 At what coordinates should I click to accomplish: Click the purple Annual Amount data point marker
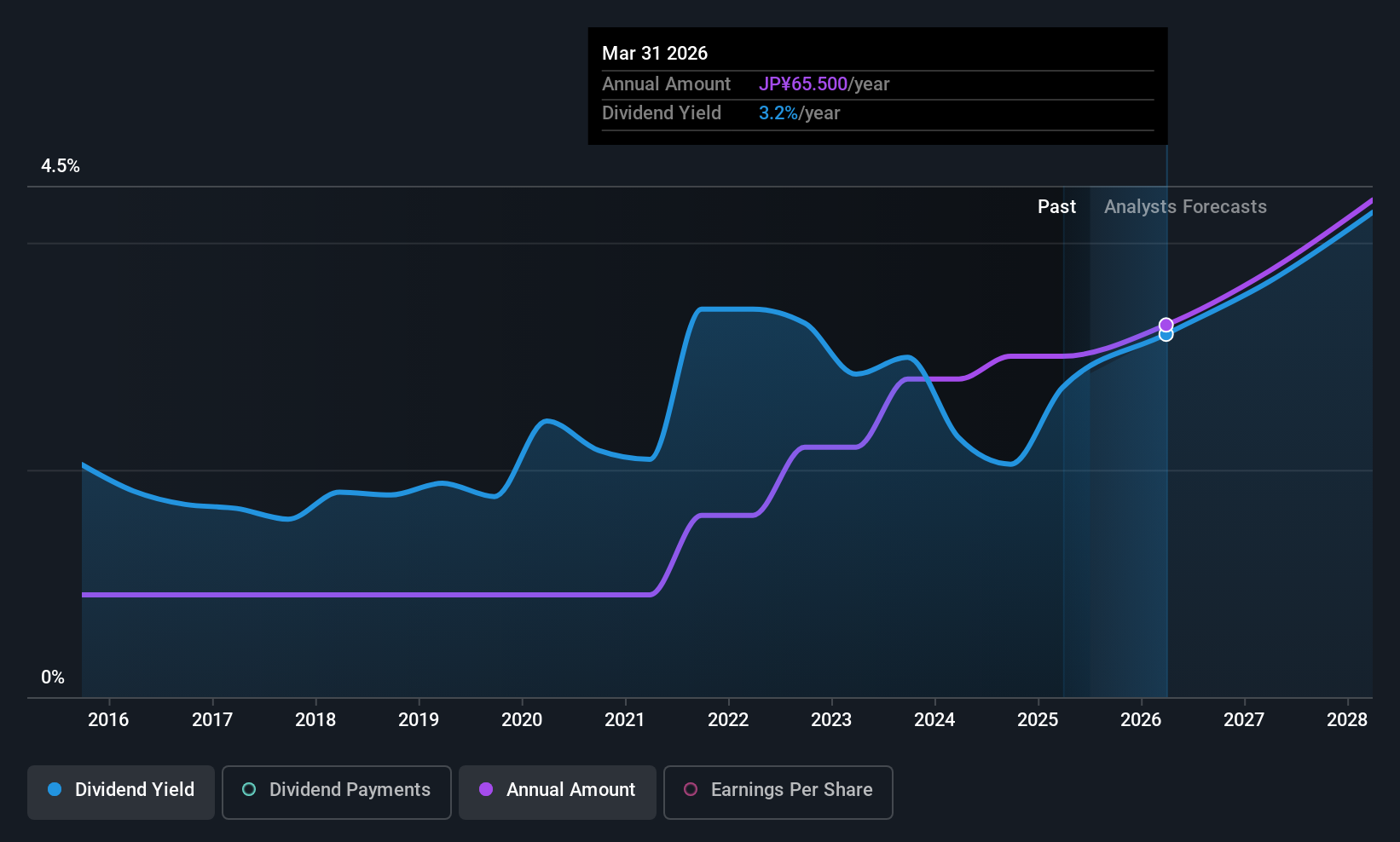[1166, 325]
